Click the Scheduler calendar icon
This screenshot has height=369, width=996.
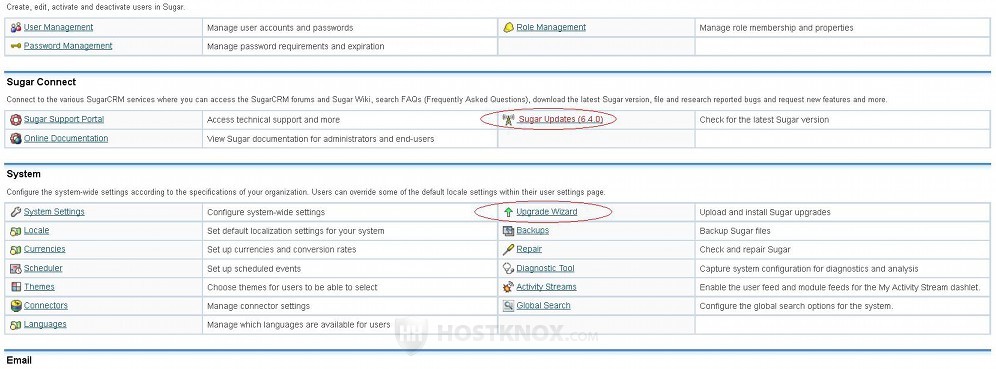16,269
